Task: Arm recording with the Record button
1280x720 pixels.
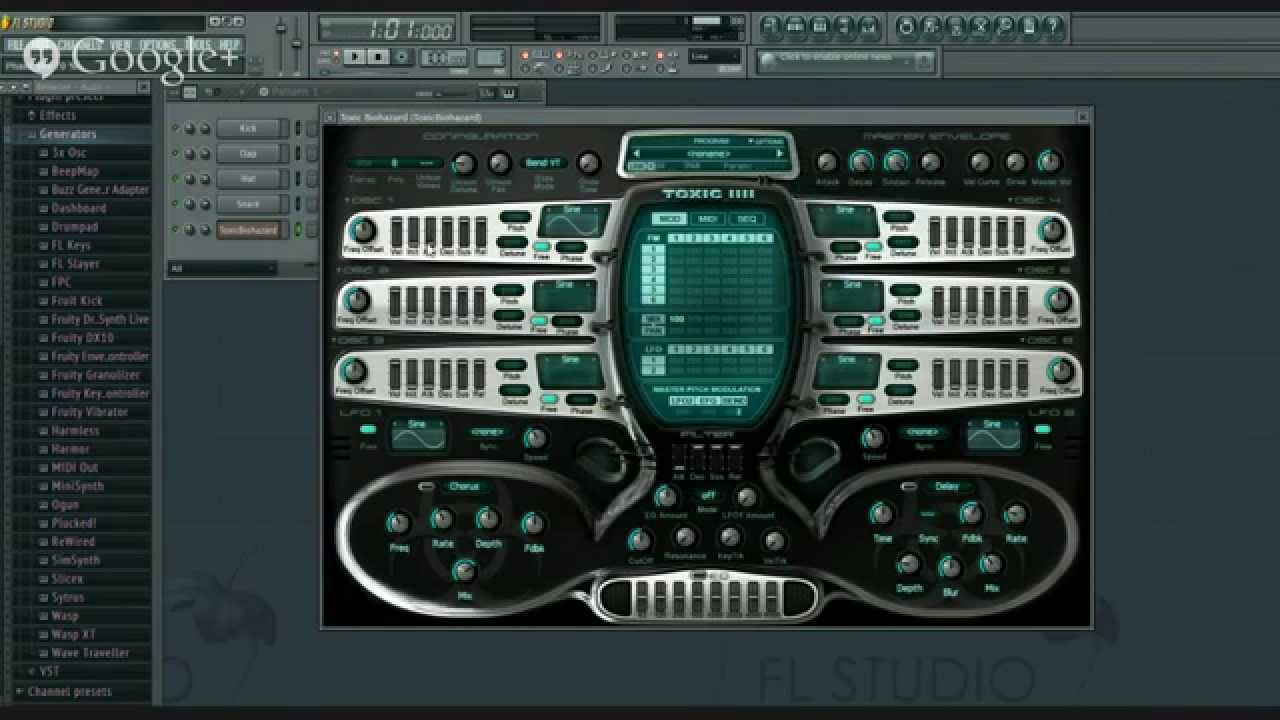Action: [x=401, y=57]
